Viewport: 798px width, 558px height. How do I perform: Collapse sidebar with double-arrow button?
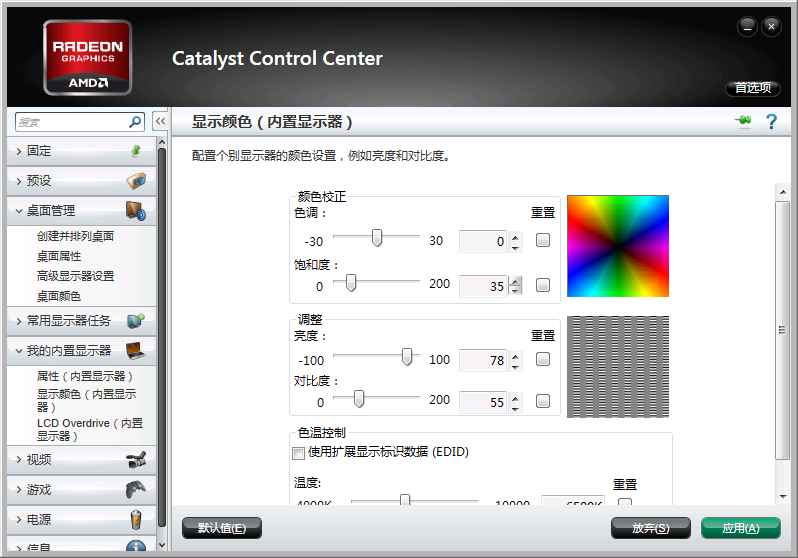coord(160,121)
